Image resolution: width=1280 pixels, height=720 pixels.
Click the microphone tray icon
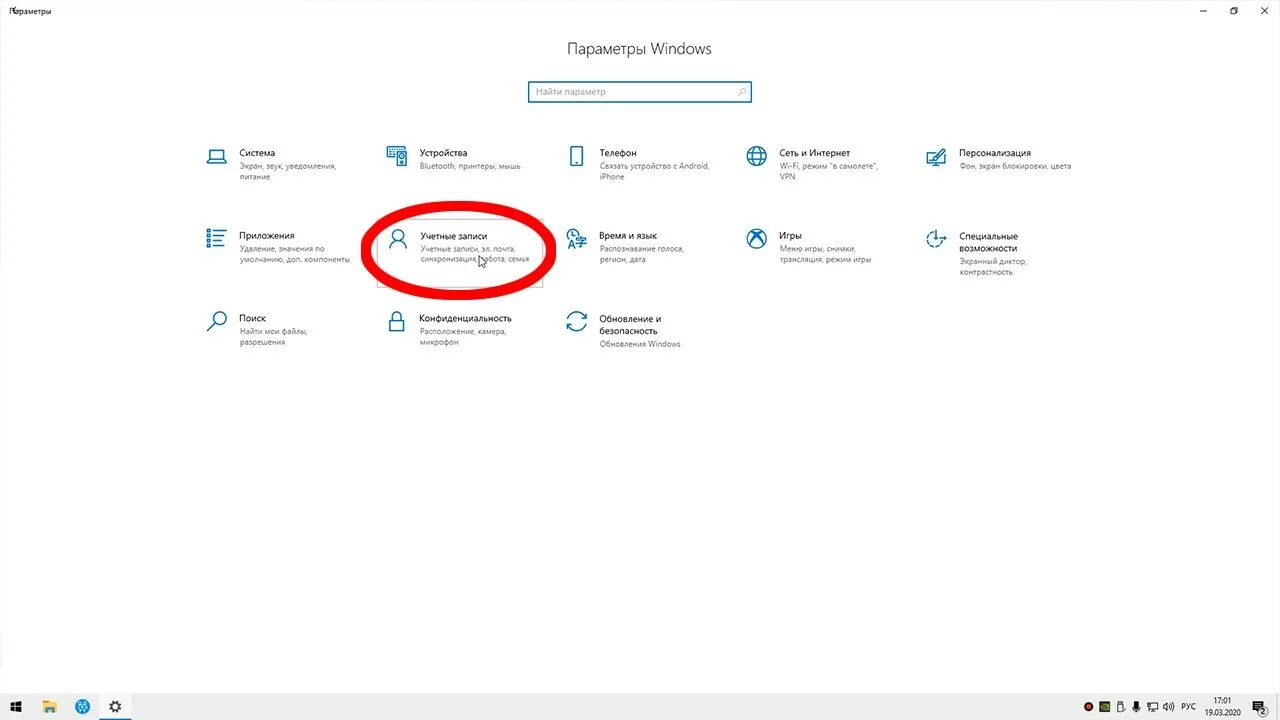click(1138, 707)
